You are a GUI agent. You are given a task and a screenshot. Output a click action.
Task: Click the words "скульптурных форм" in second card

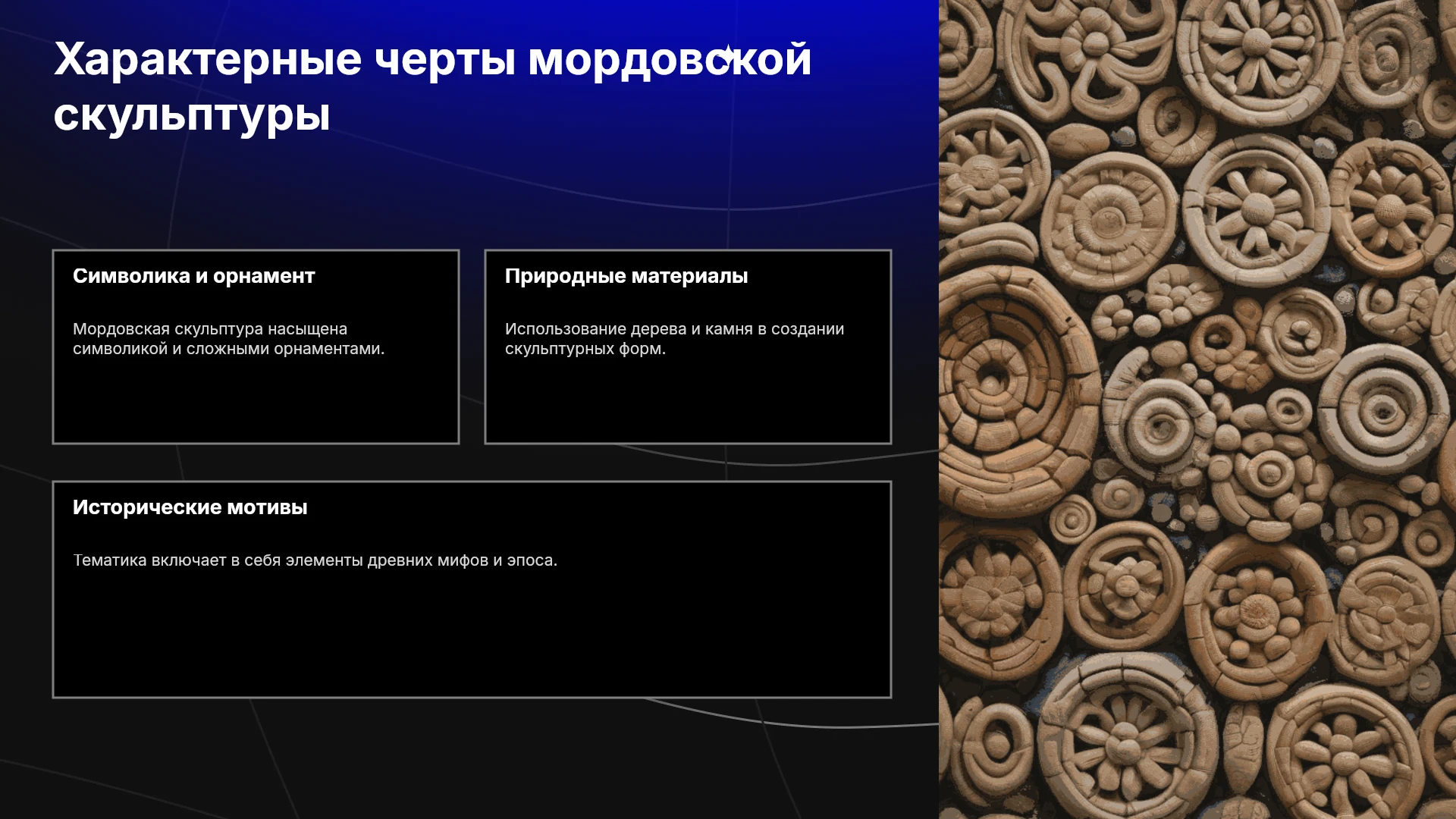click(x=582, y=349)
